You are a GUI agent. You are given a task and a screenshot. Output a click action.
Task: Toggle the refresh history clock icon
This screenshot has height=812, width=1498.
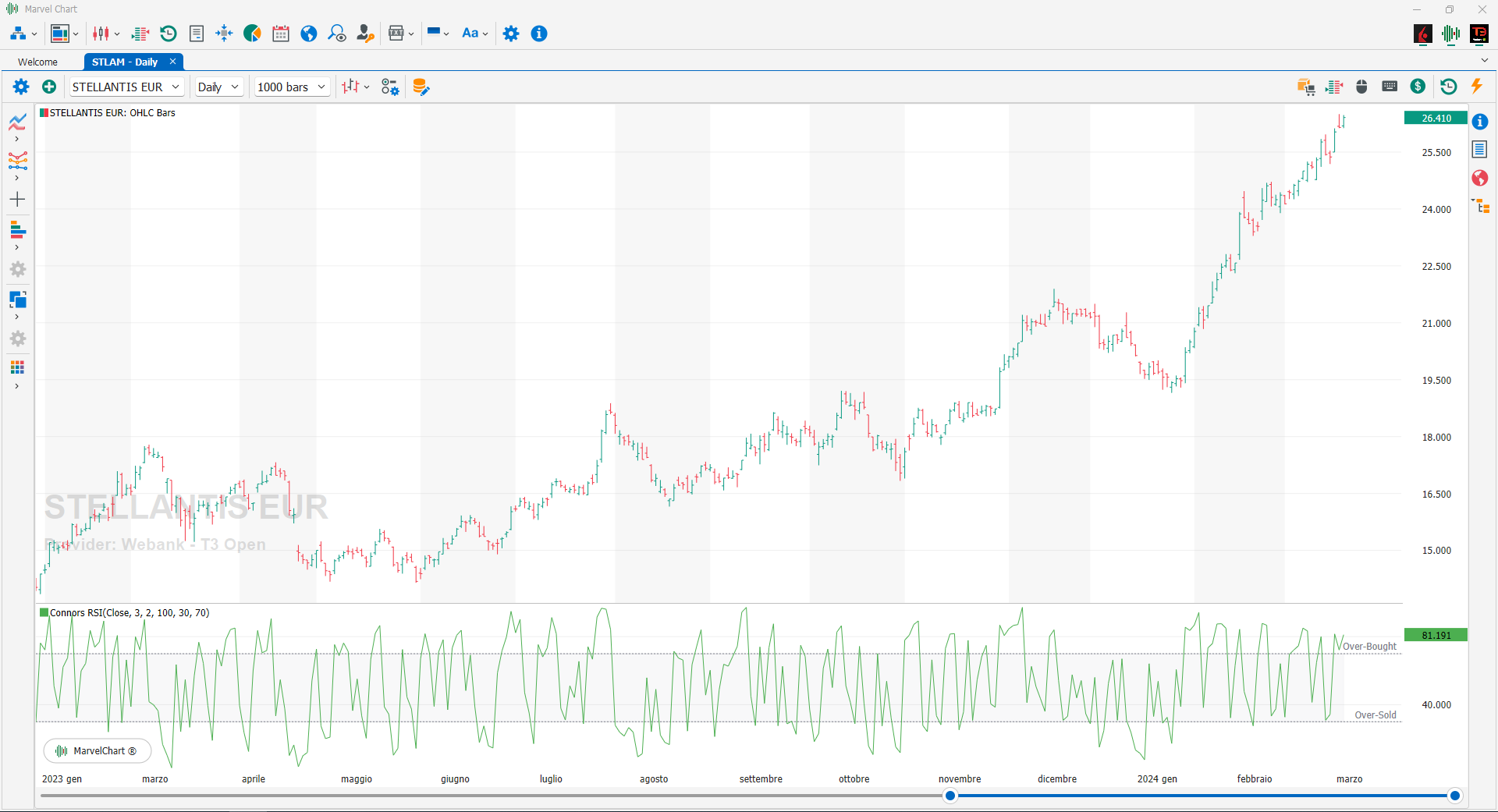(1448, 87)
